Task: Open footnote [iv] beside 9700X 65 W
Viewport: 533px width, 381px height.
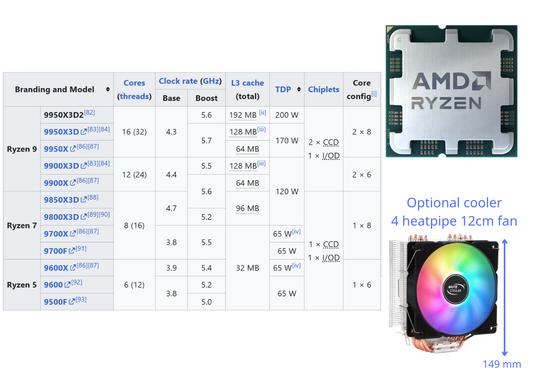Action: (x=296, y=231)
